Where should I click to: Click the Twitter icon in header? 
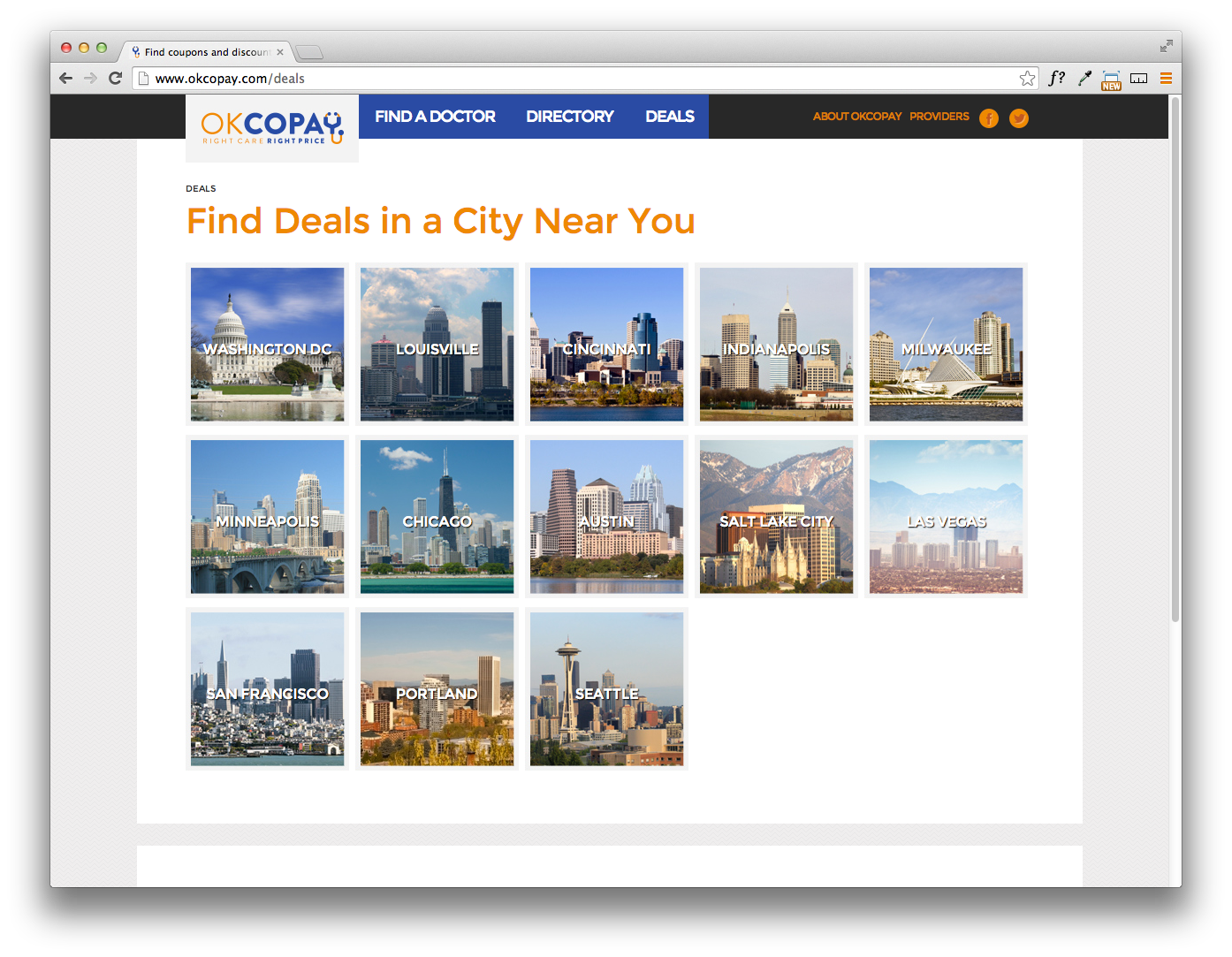click(x=1019, y=118)
